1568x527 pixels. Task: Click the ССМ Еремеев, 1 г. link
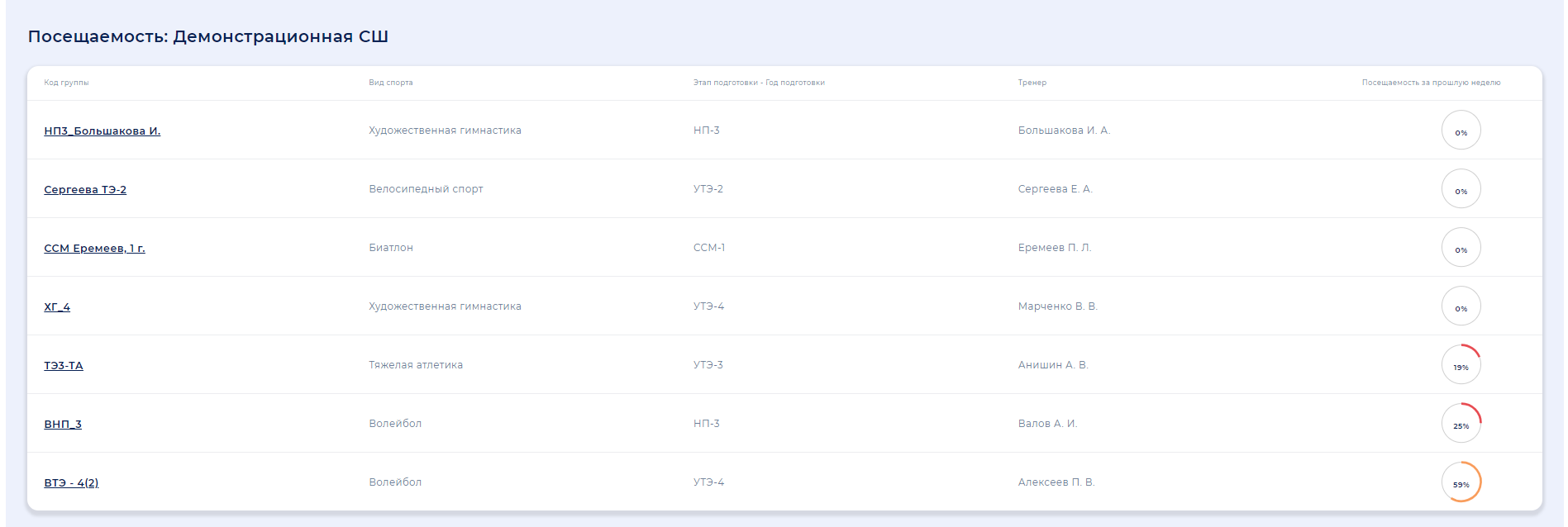coord(94,248)
